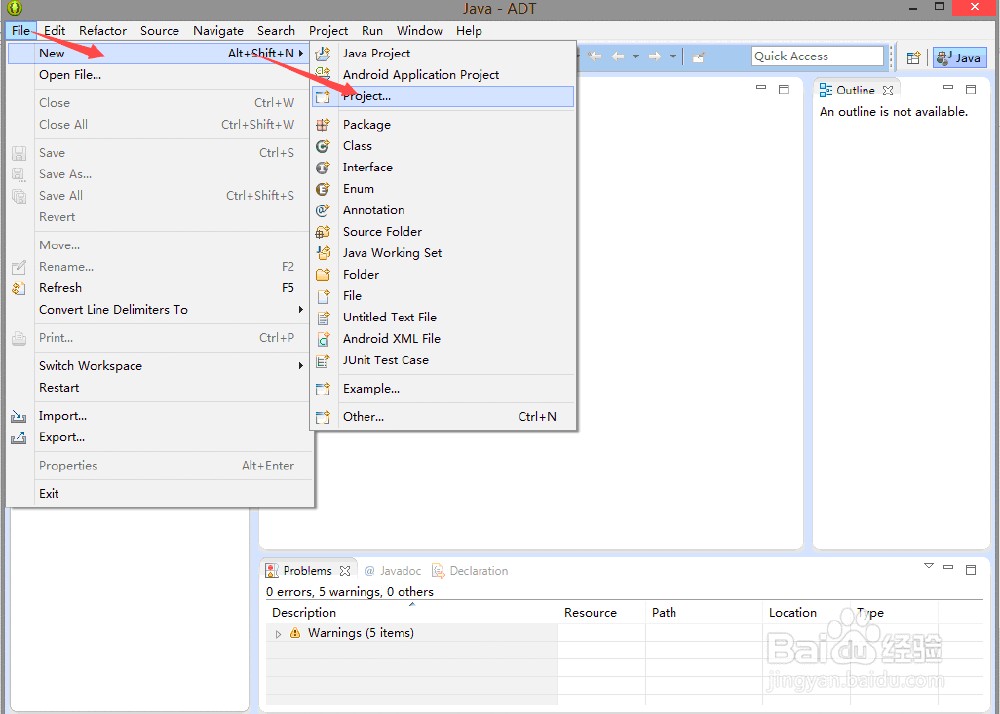The image size is (1000, 714).
Task: Click the Path column header
Action: (704, 613)
